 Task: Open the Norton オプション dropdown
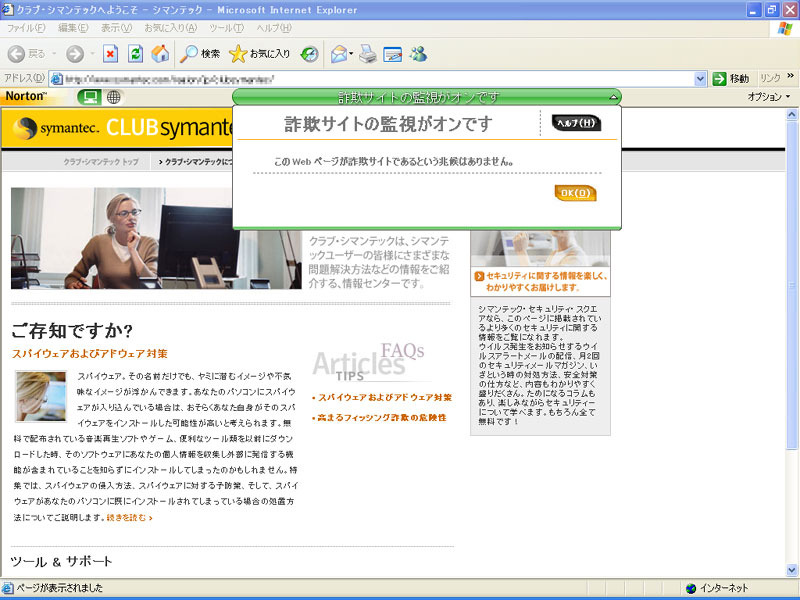pos(768,96)
